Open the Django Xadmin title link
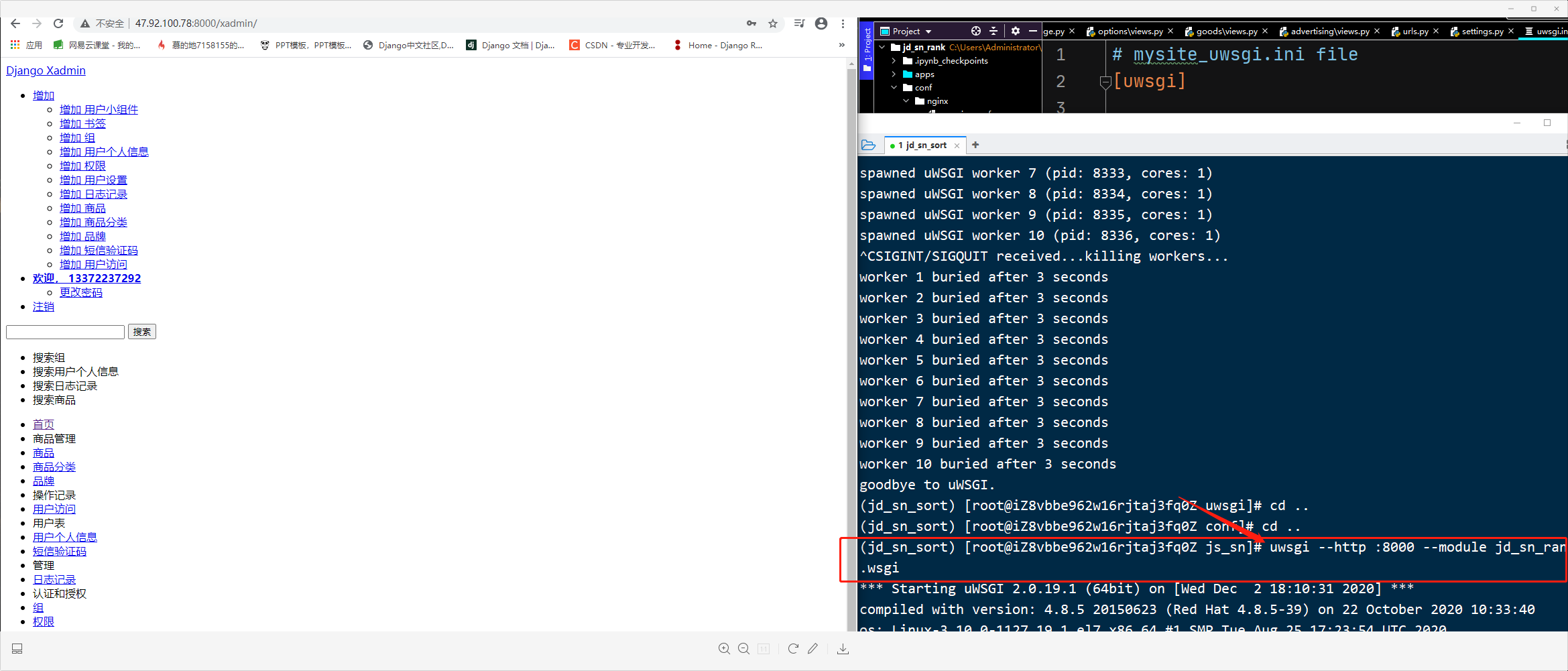1568x671 pixels. click(x=46, y=70)
